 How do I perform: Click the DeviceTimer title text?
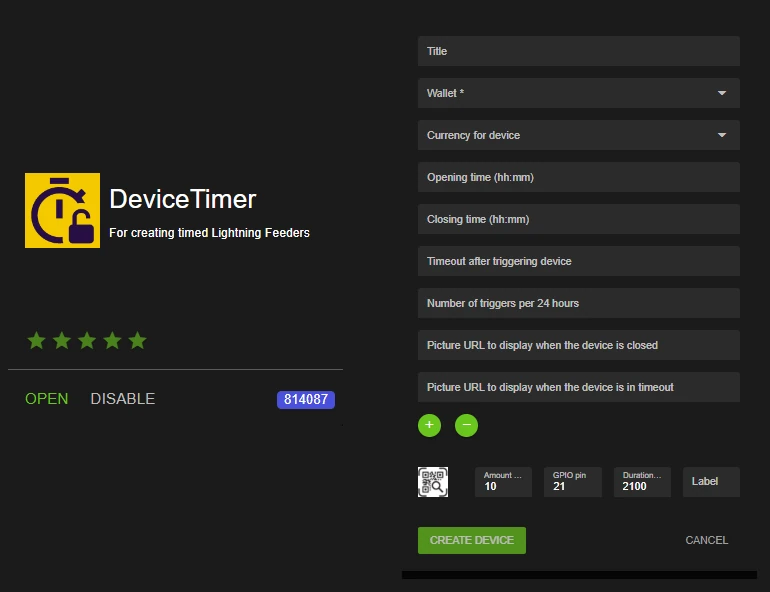click(183, 199)
